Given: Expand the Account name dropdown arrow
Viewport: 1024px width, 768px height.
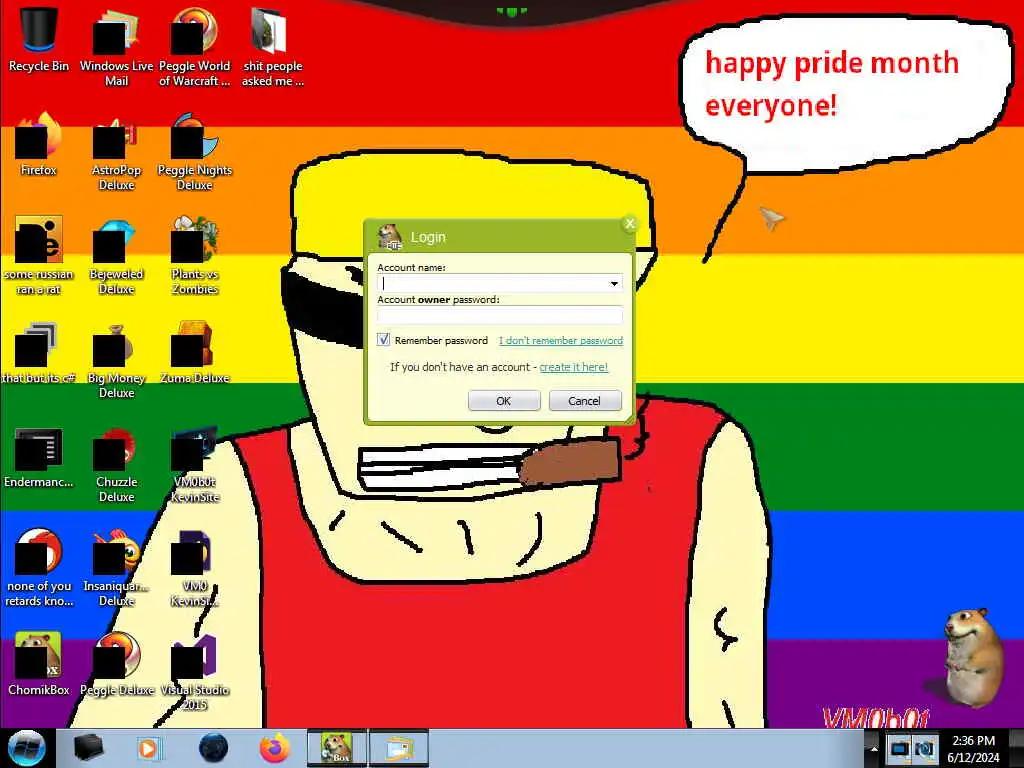Looking at the screenshot, I should (x=614, y=283).
